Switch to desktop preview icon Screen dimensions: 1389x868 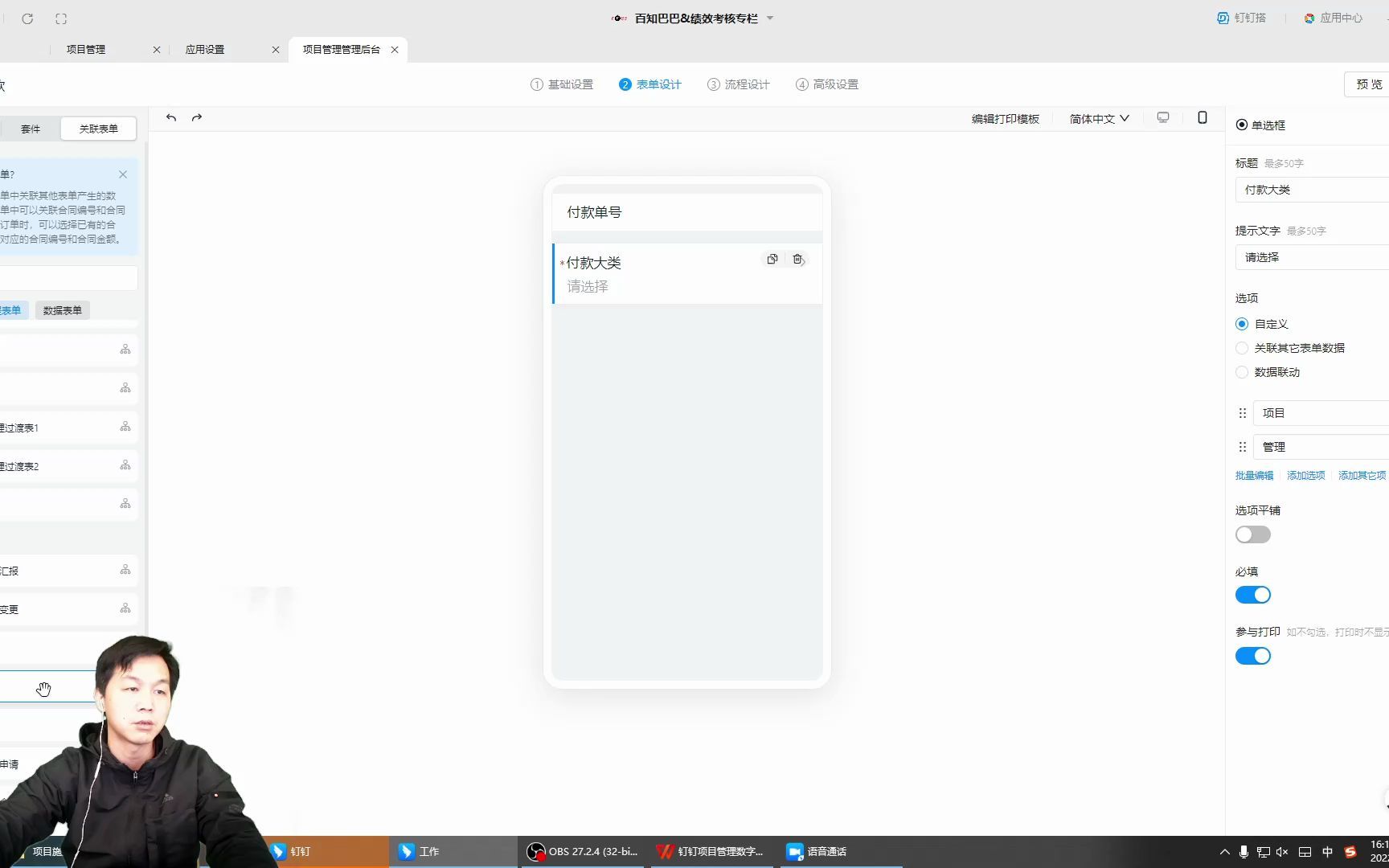tap(1162, 117)
